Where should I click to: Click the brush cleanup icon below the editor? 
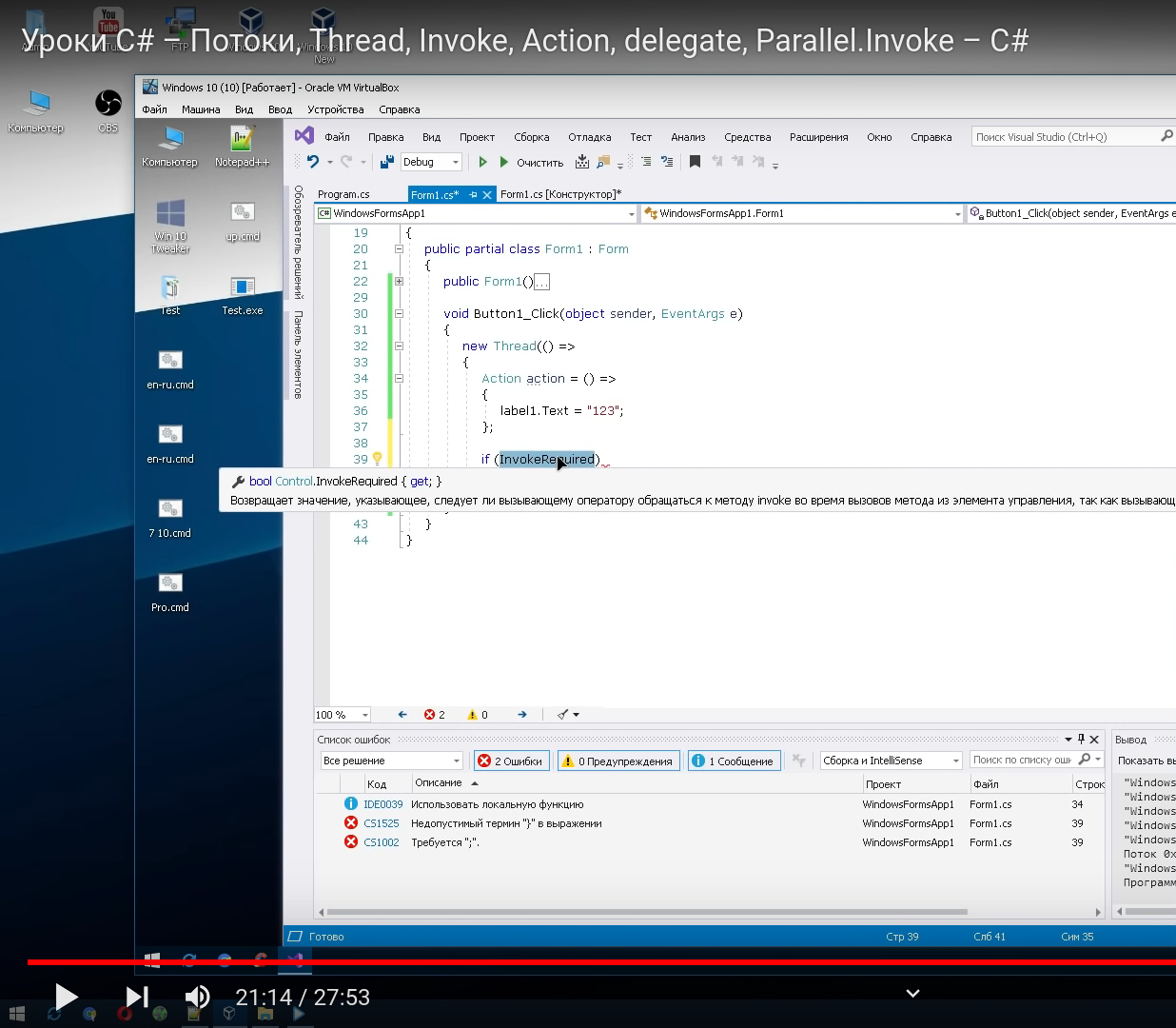coord(563,714)
